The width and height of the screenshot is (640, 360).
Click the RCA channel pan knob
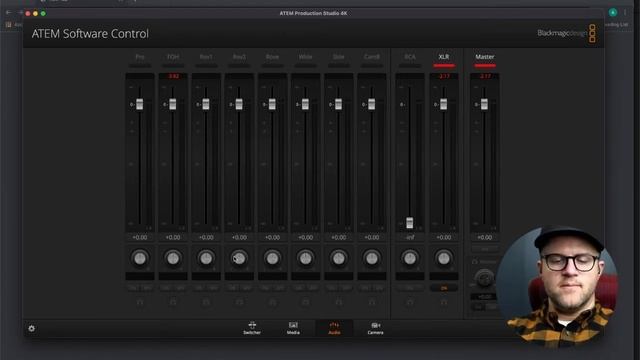coord(410,258)
